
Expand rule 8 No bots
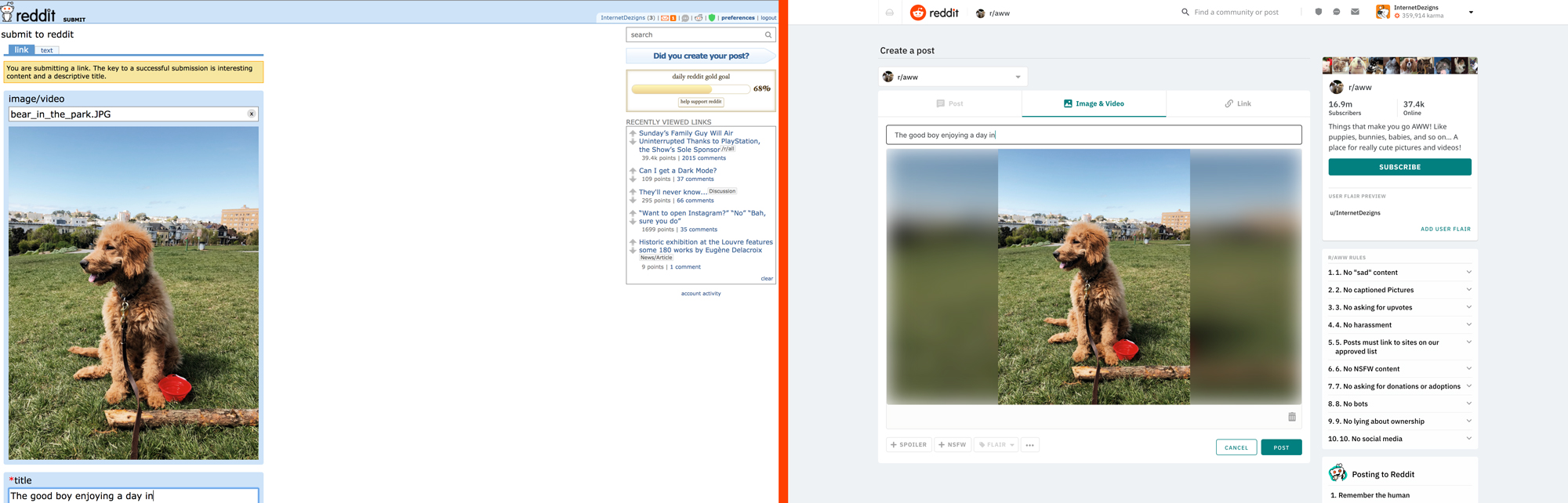(x=1399, y=404)
